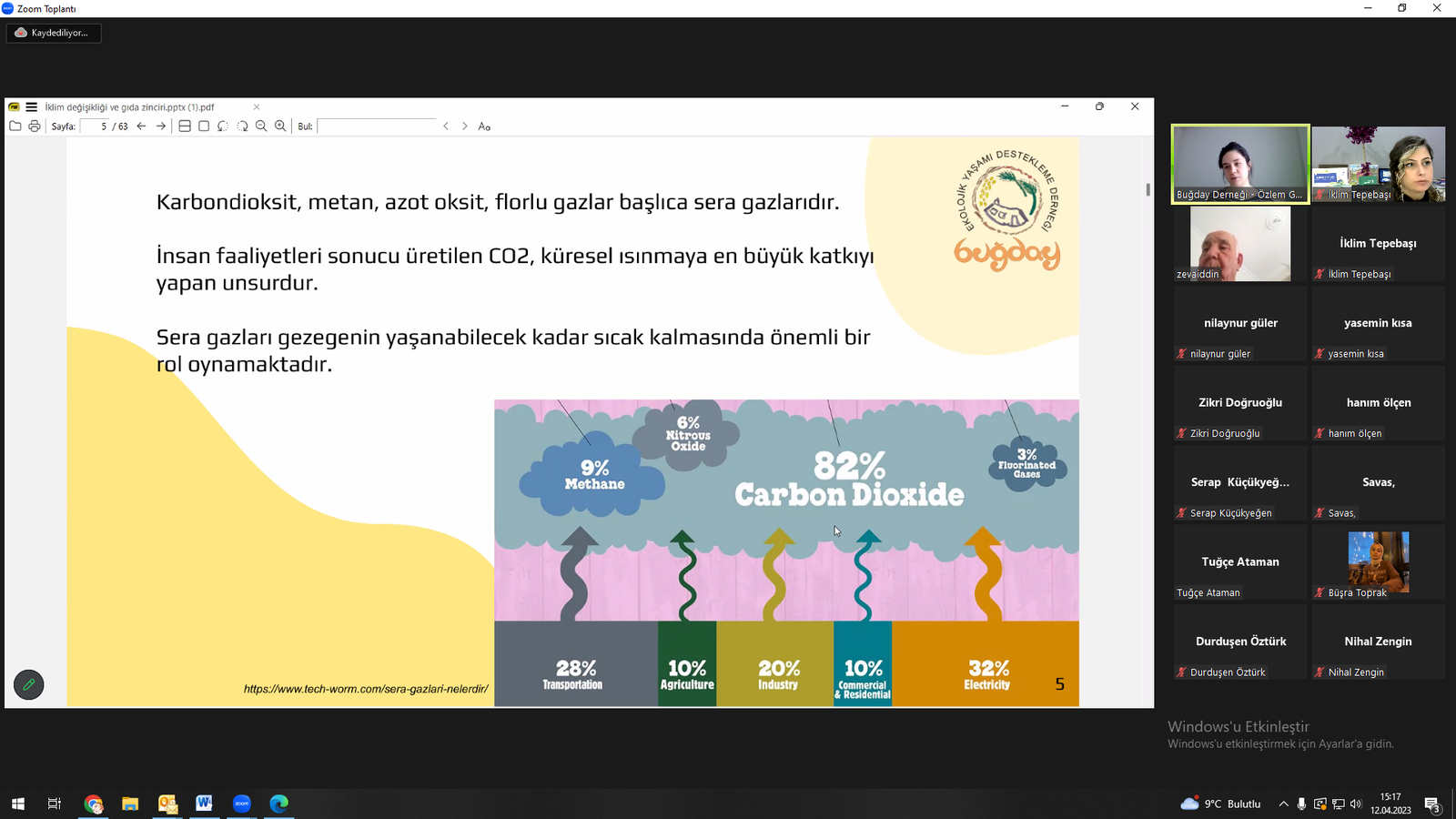Toggle fit-to-width page view
Screen dimensions: 1456x819
(185, 126)
